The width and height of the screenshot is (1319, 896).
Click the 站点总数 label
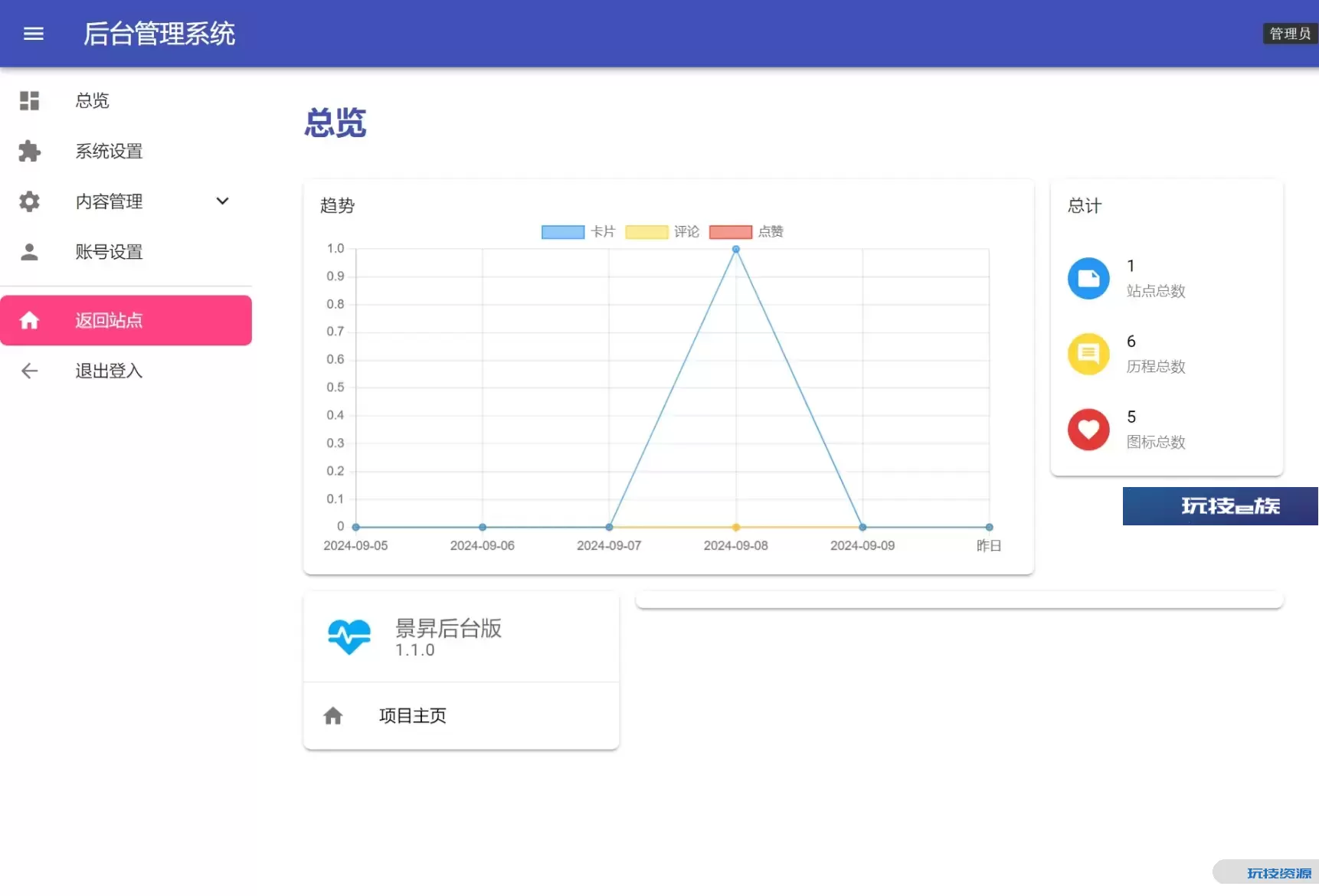(1156, 291)
